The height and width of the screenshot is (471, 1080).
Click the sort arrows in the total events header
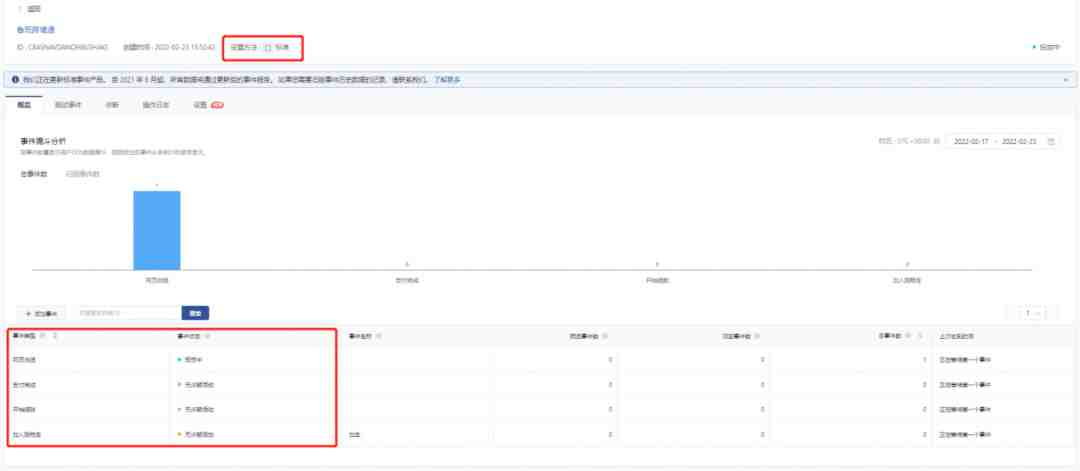pos(920,336)
